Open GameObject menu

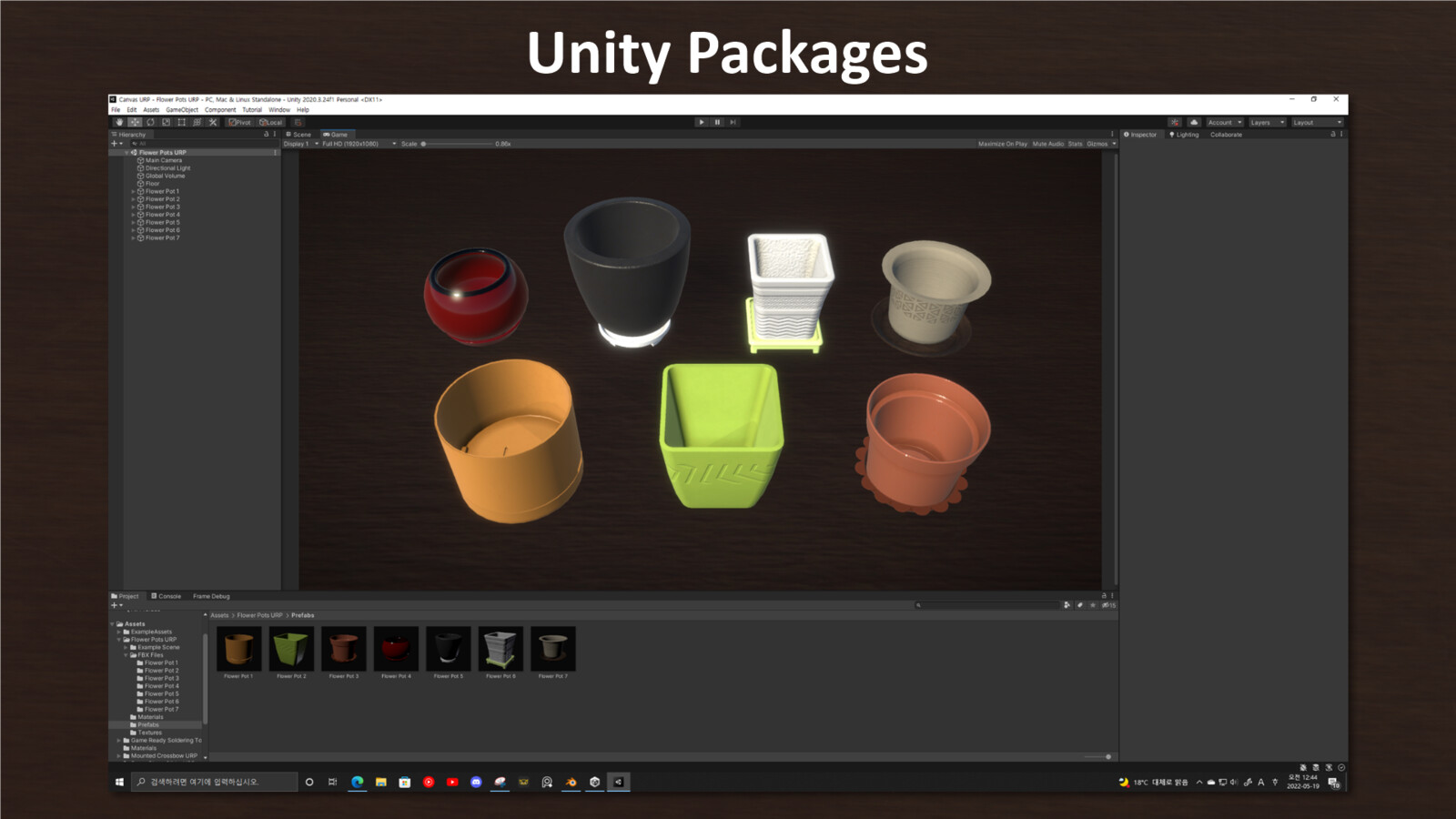pos(182,109)
